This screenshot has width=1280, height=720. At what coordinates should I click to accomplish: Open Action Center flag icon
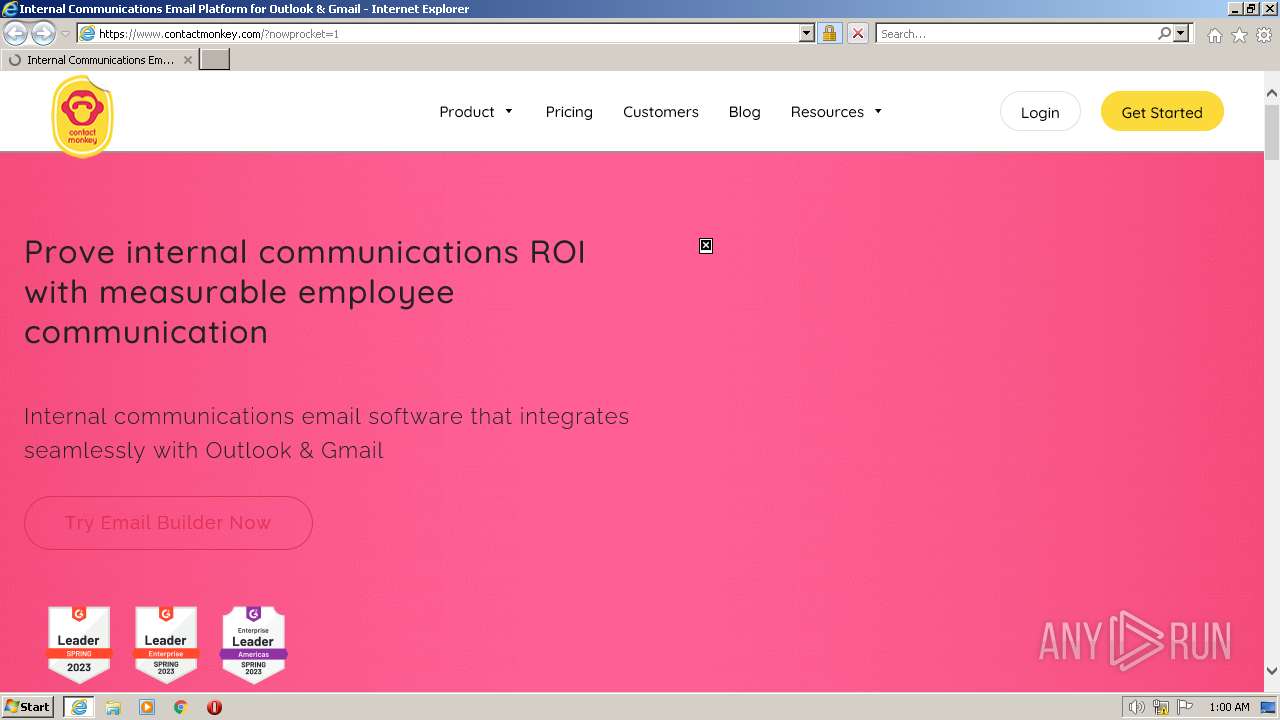coord(1185,707)
